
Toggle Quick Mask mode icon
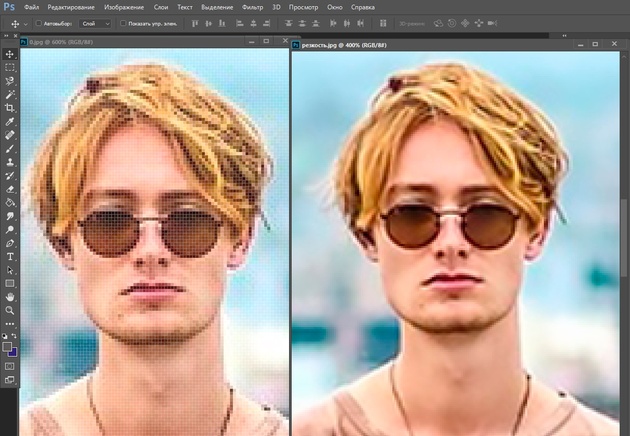[10, 365]
